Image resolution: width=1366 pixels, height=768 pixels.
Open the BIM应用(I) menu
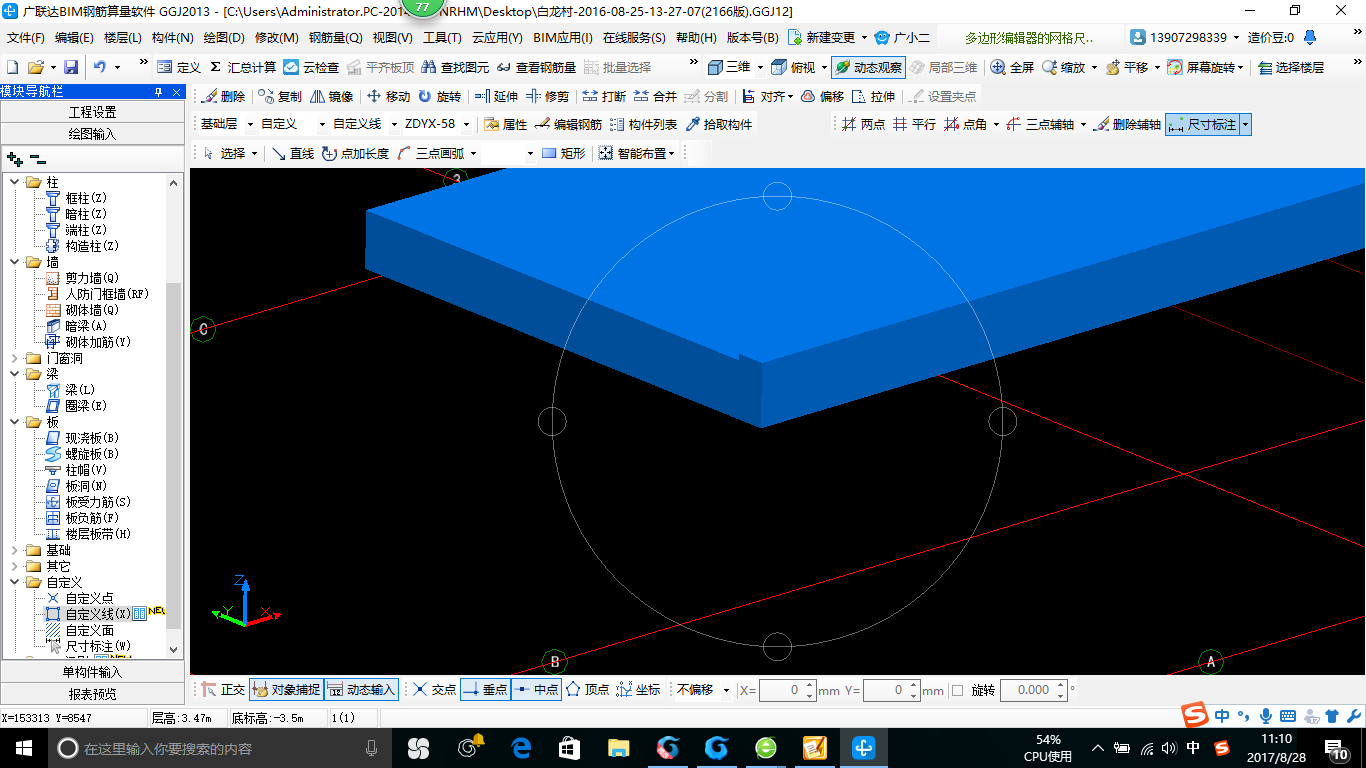click(x=563, y=38)
